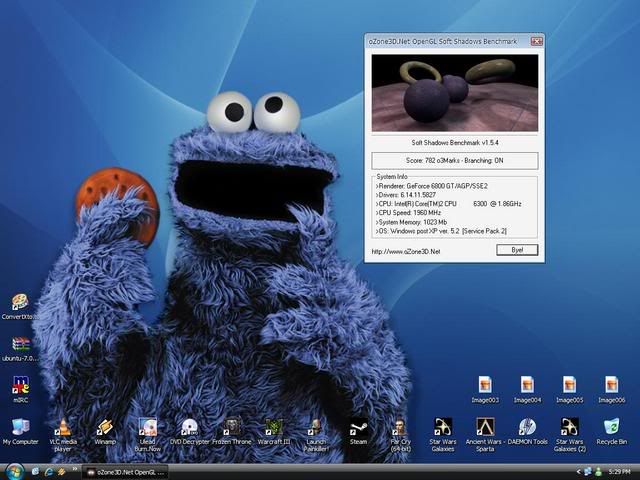Click the CPU Intel Core 2 line
This screenshot has width=640, height=480.
[449, 204]
